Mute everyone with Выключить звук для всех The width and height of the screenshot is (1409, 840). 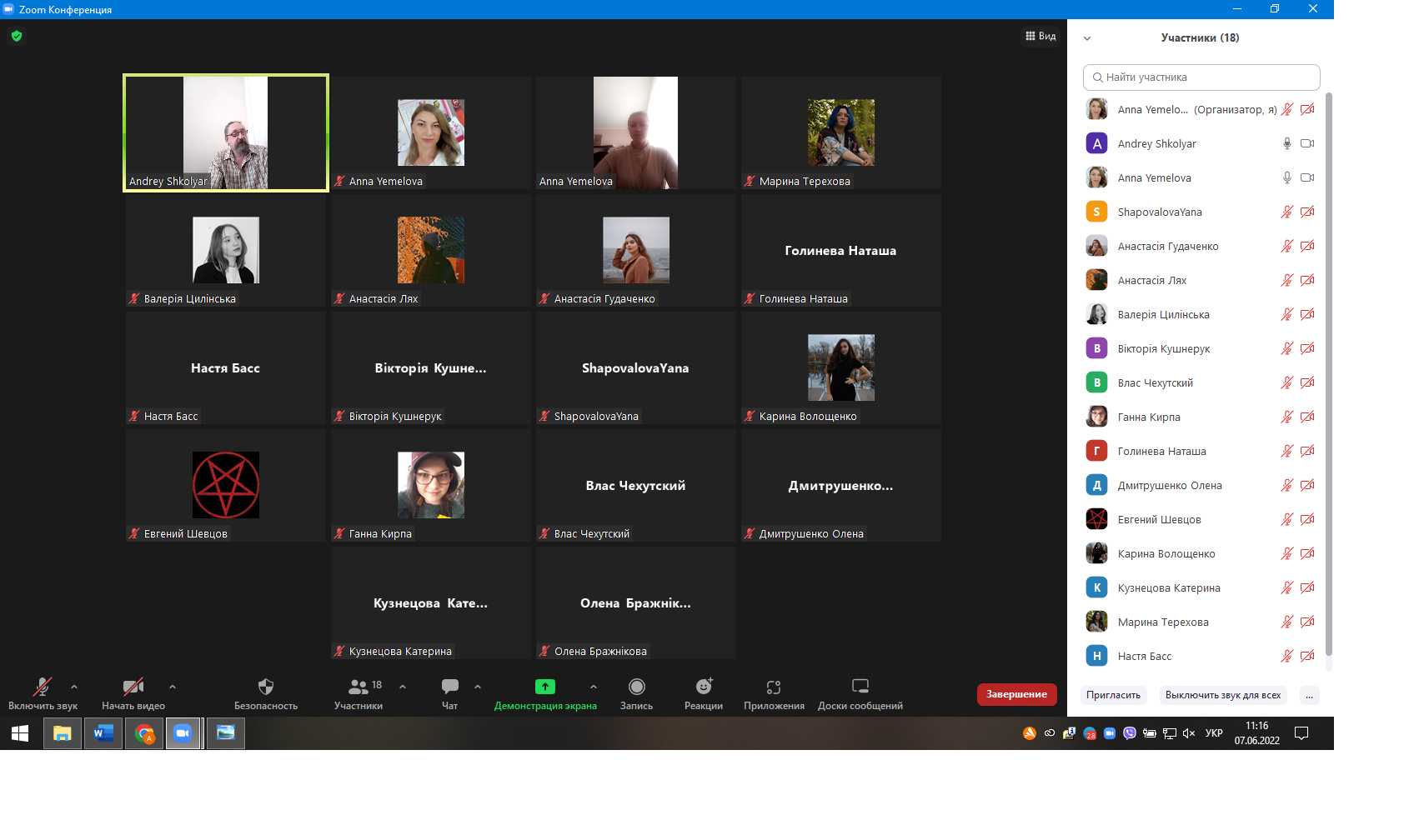coord(1223,695)
